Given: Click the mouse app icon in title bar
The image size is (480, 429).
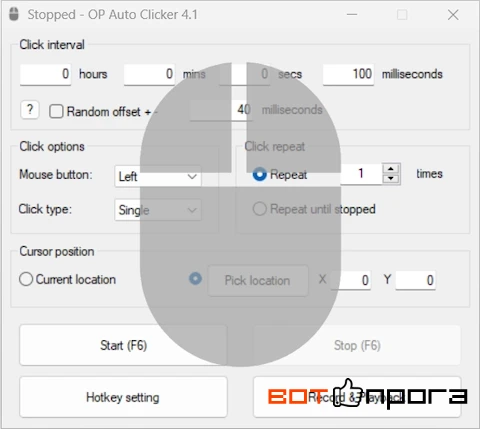Looking at the screenshot, I should (14, 14).
